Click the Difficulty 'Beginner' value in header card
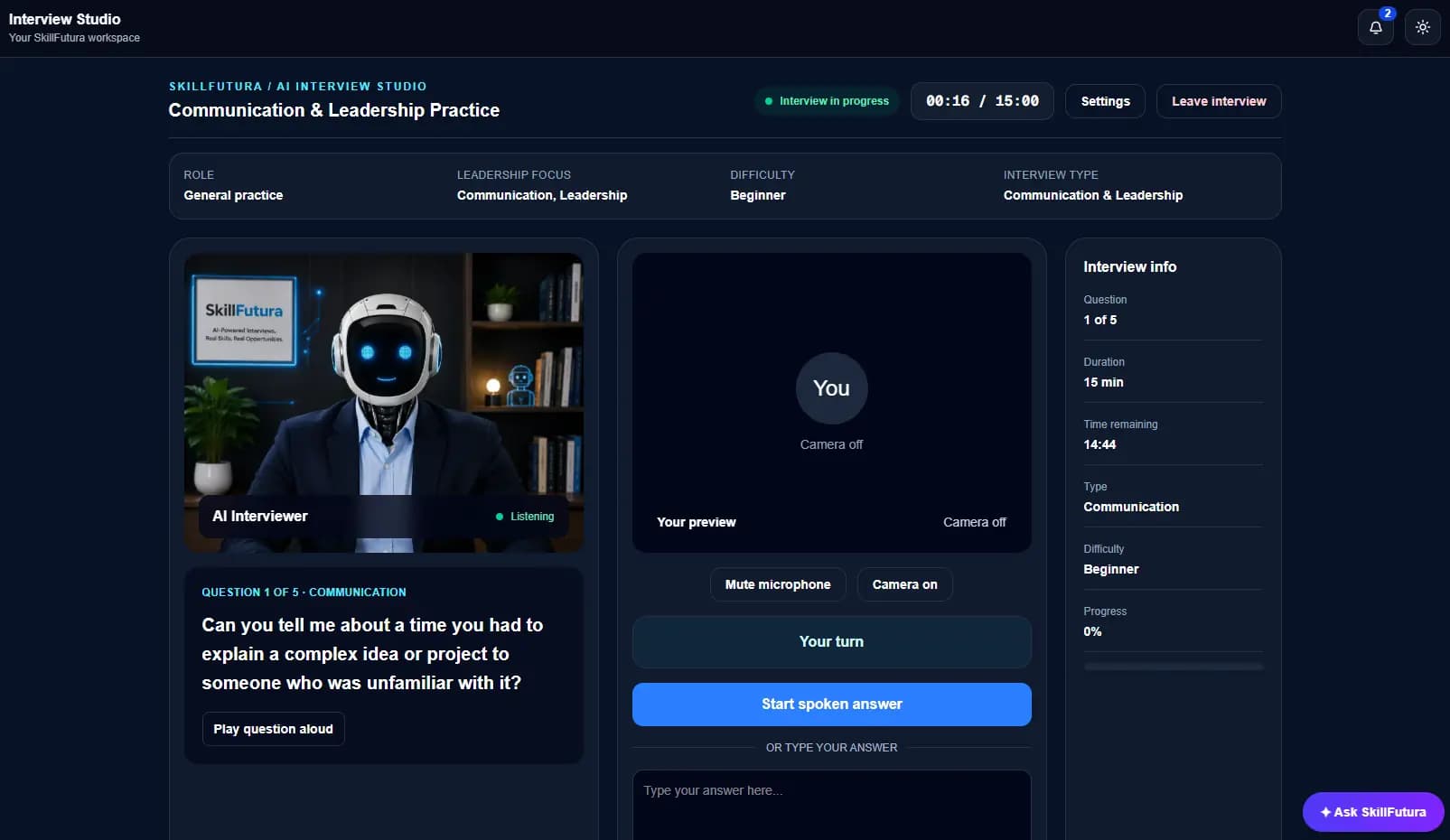1450x840 pixels. (x=758, y=195)
